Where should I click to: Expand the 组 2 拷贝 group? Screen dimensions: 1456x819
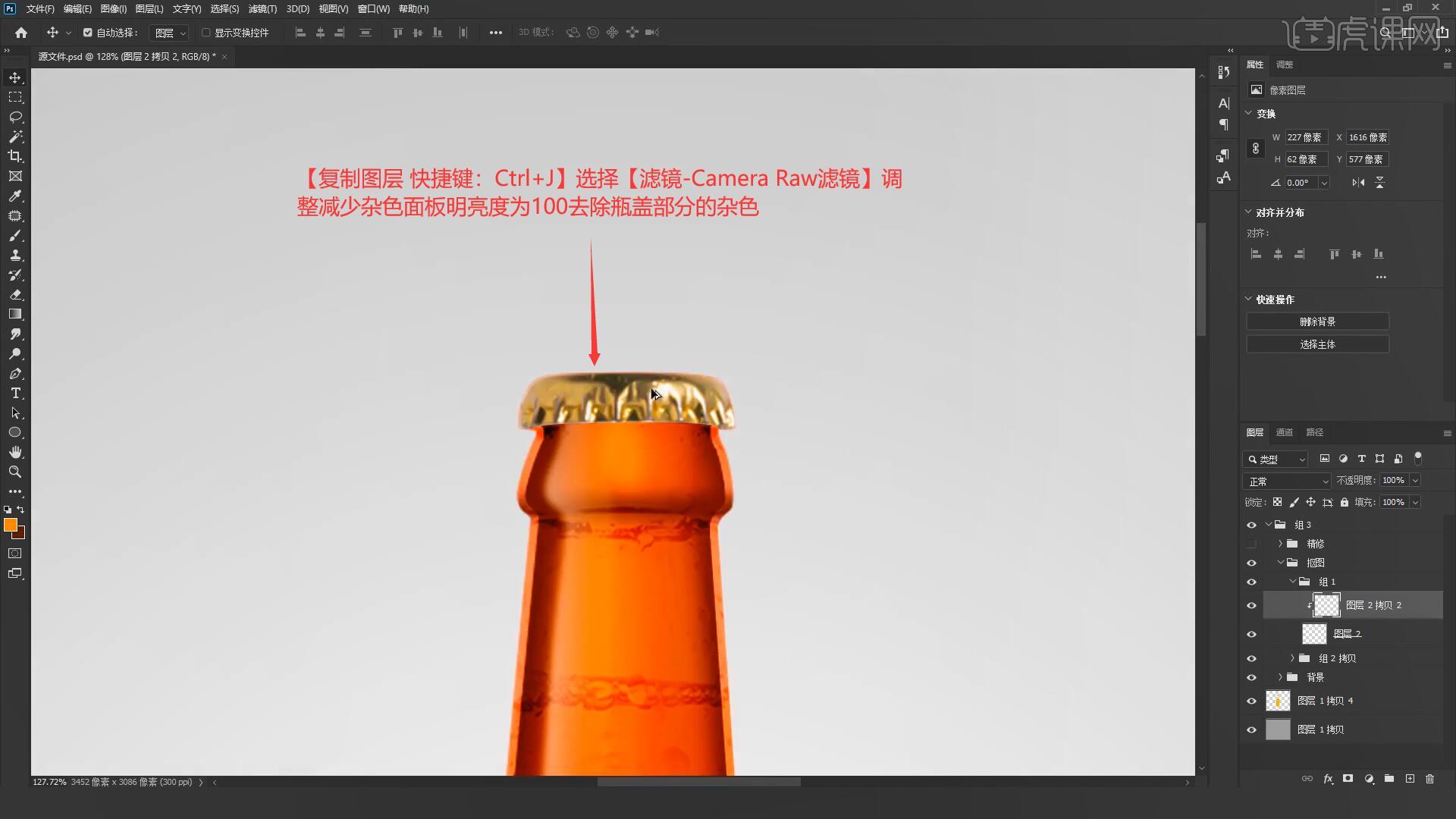(x=1292, y=658)
